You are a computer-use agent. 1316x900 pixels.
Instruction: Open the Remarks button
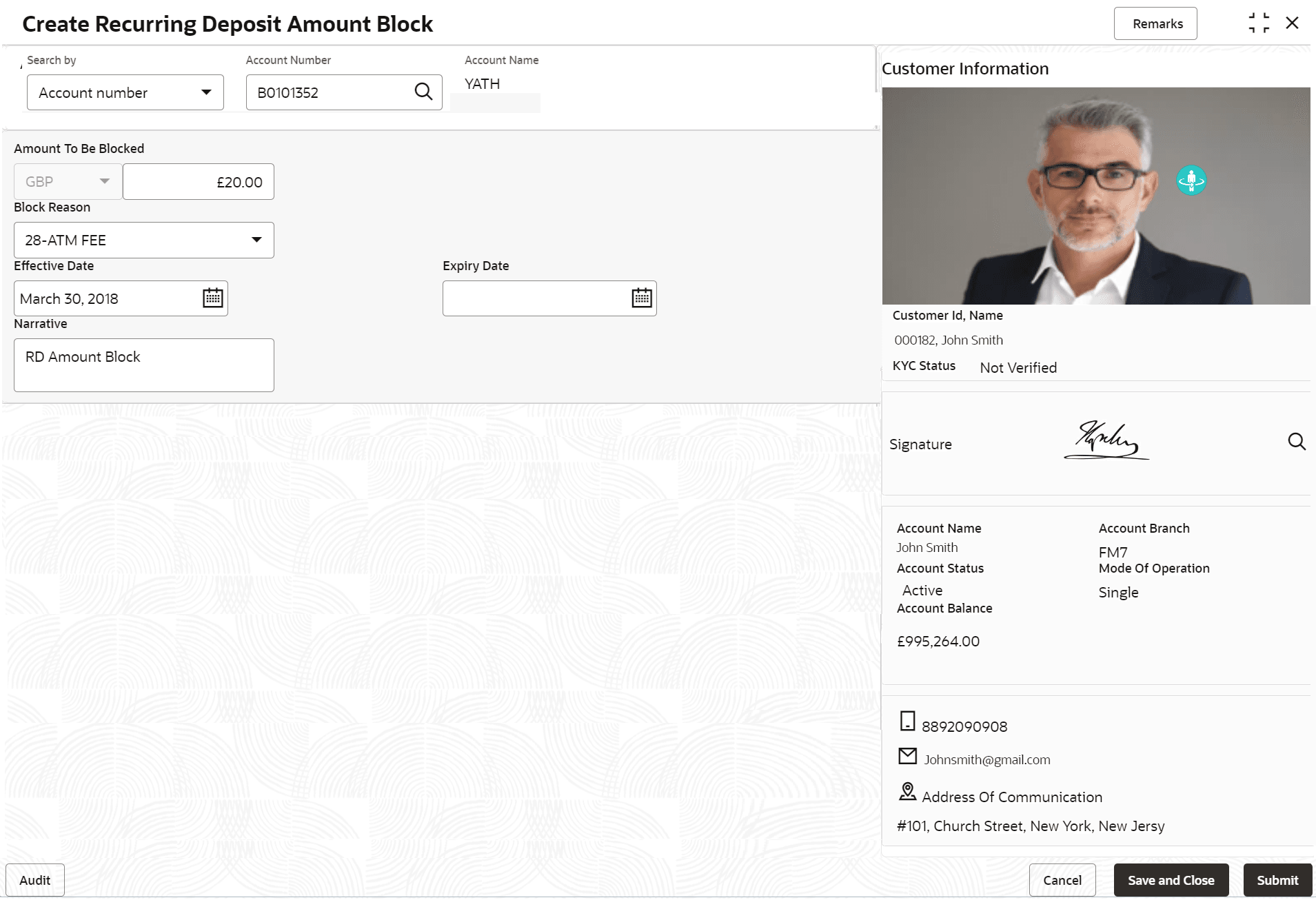1155,24
